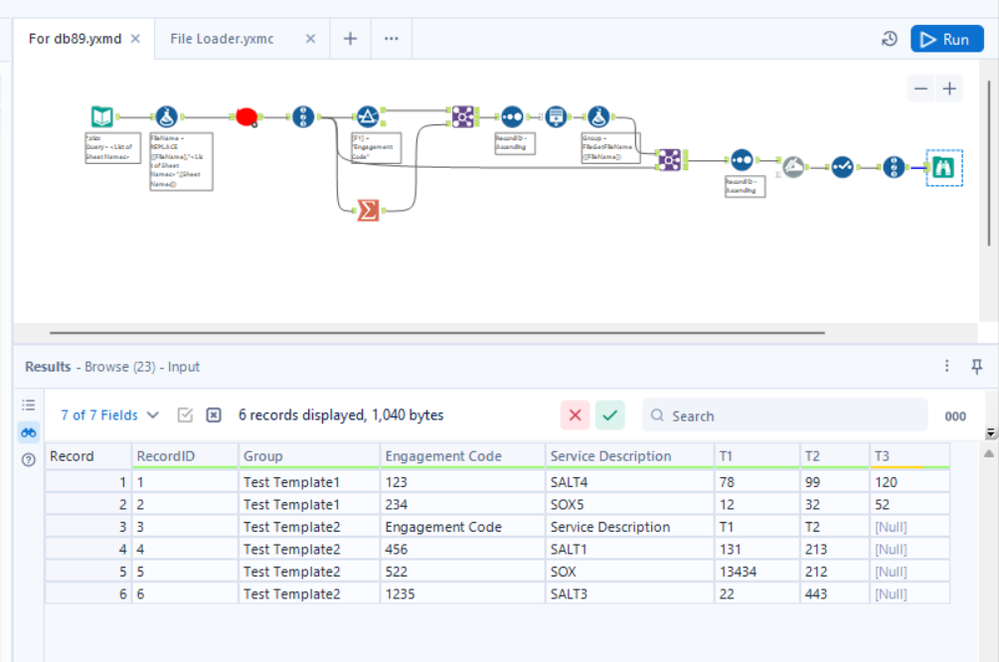
Task: Zoom in the canvas with plus button
Action: [949, 89]
